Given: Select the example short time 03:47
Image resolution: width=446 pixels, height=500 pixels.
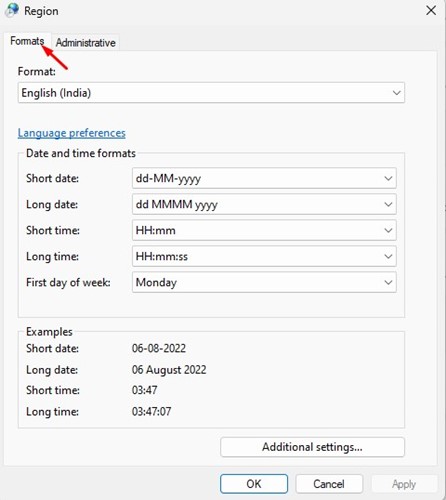Looking at the screenshot, I should 144,390.
